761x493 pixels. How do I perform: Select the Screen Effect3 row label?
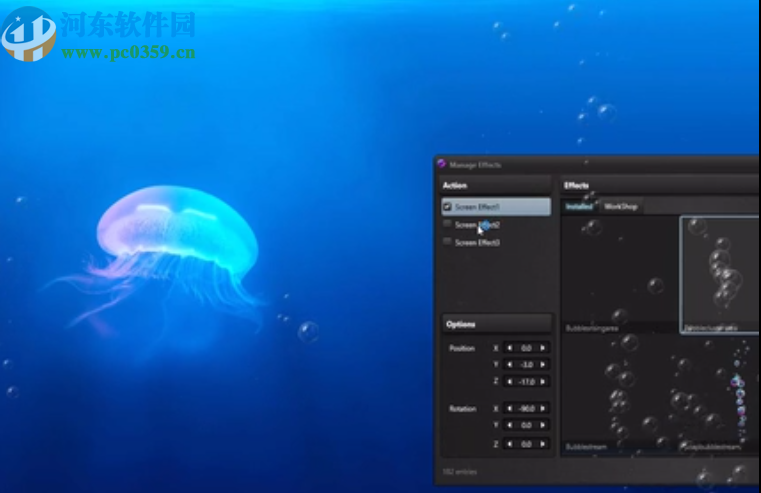click(x=477, y=242)
